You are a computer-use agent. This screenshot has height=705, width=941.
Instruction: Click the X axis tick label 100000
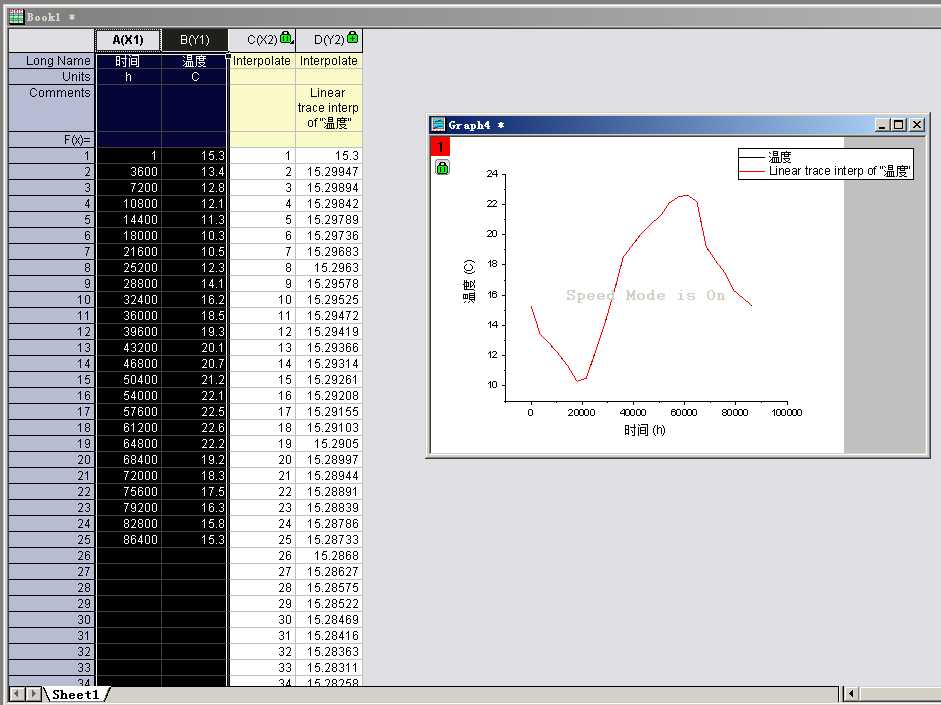[x=786, y=413]
